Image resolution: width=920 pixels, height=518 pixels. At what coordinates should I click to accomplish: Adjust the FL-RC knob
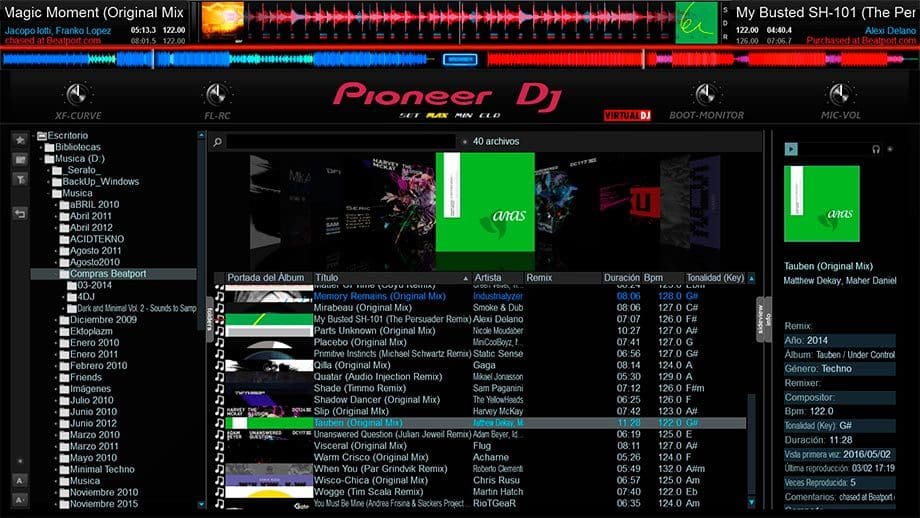[217, 94]
